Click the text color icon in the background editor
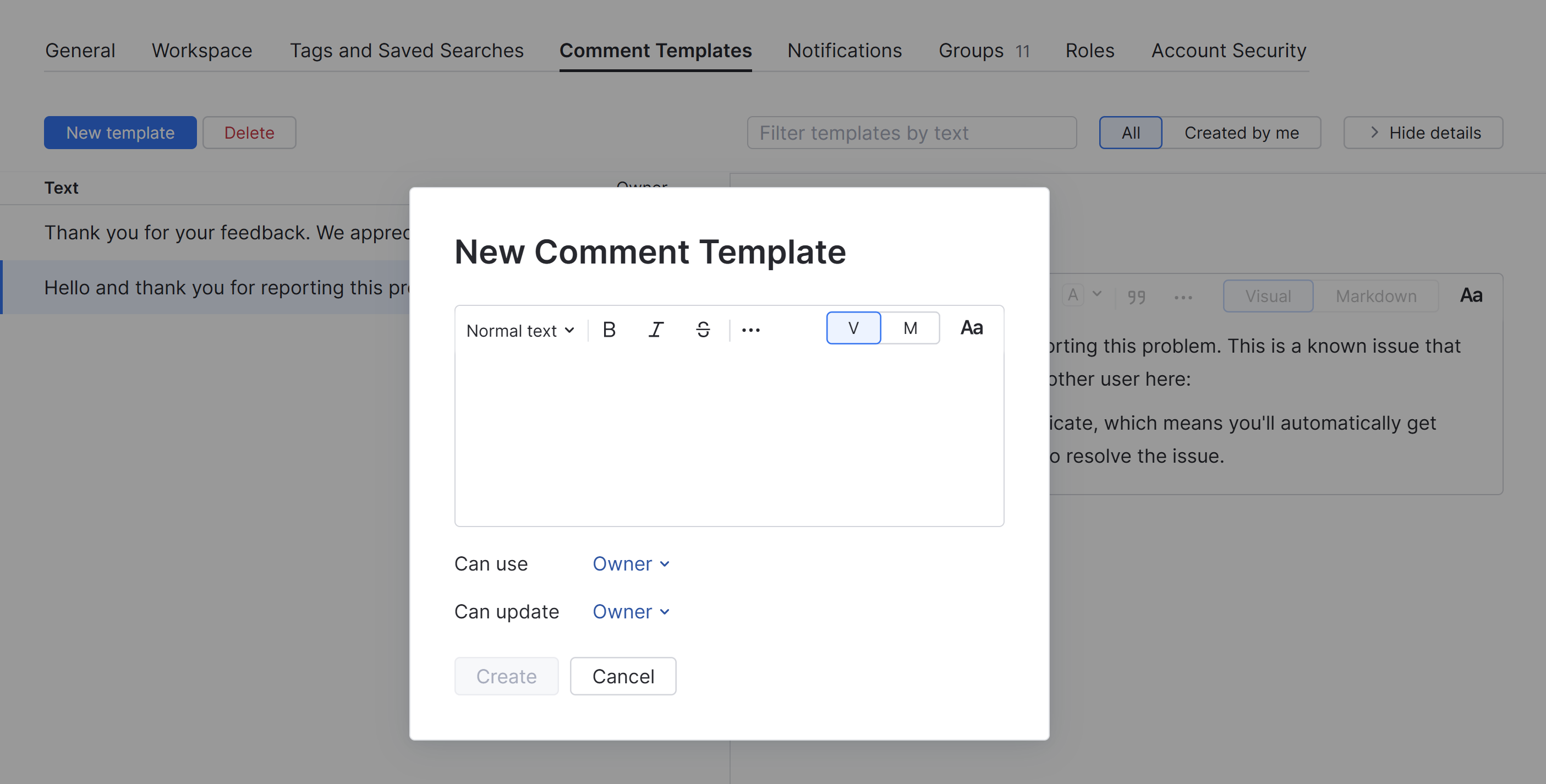The width and height of the screenshot is (1546, 784). pos(1073,294)
